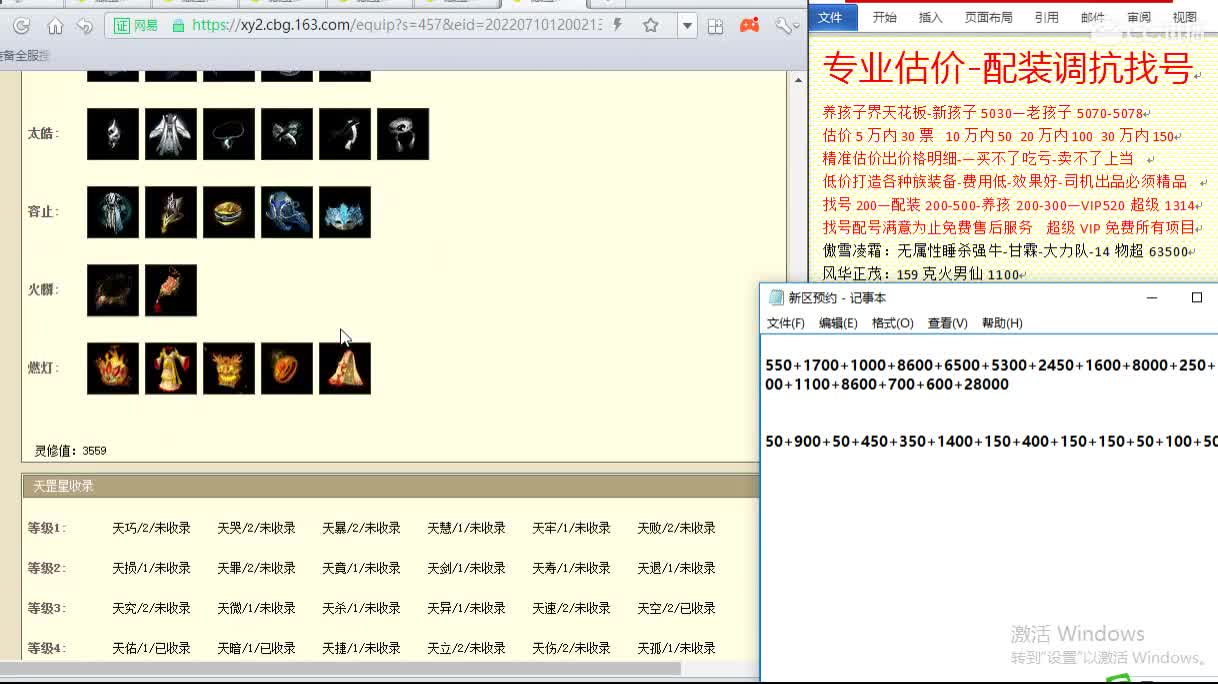The image size is (1218, 684).
Task: Click 天佑/1/已收录 in 等级4 row
Action: [x=151, y=648]
